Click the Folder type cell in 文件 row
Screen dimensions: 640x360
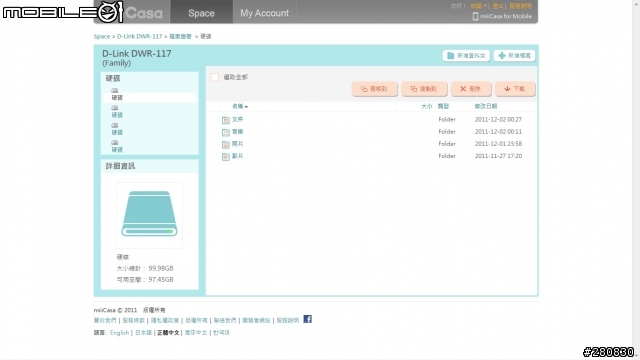[x=447, y=120]
